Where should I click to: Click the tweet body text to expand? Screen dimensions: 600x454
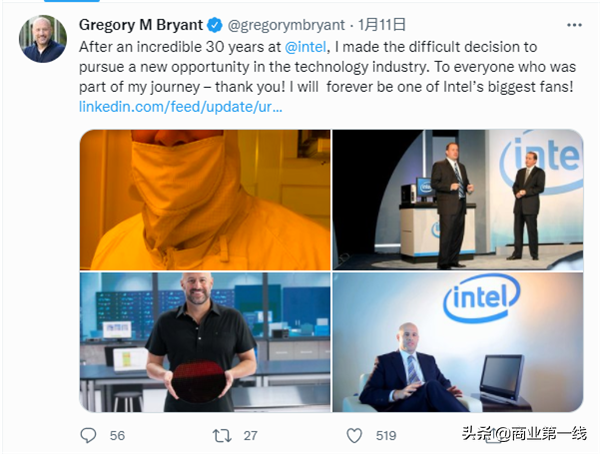pyautogui.click(x=327, y=67)
